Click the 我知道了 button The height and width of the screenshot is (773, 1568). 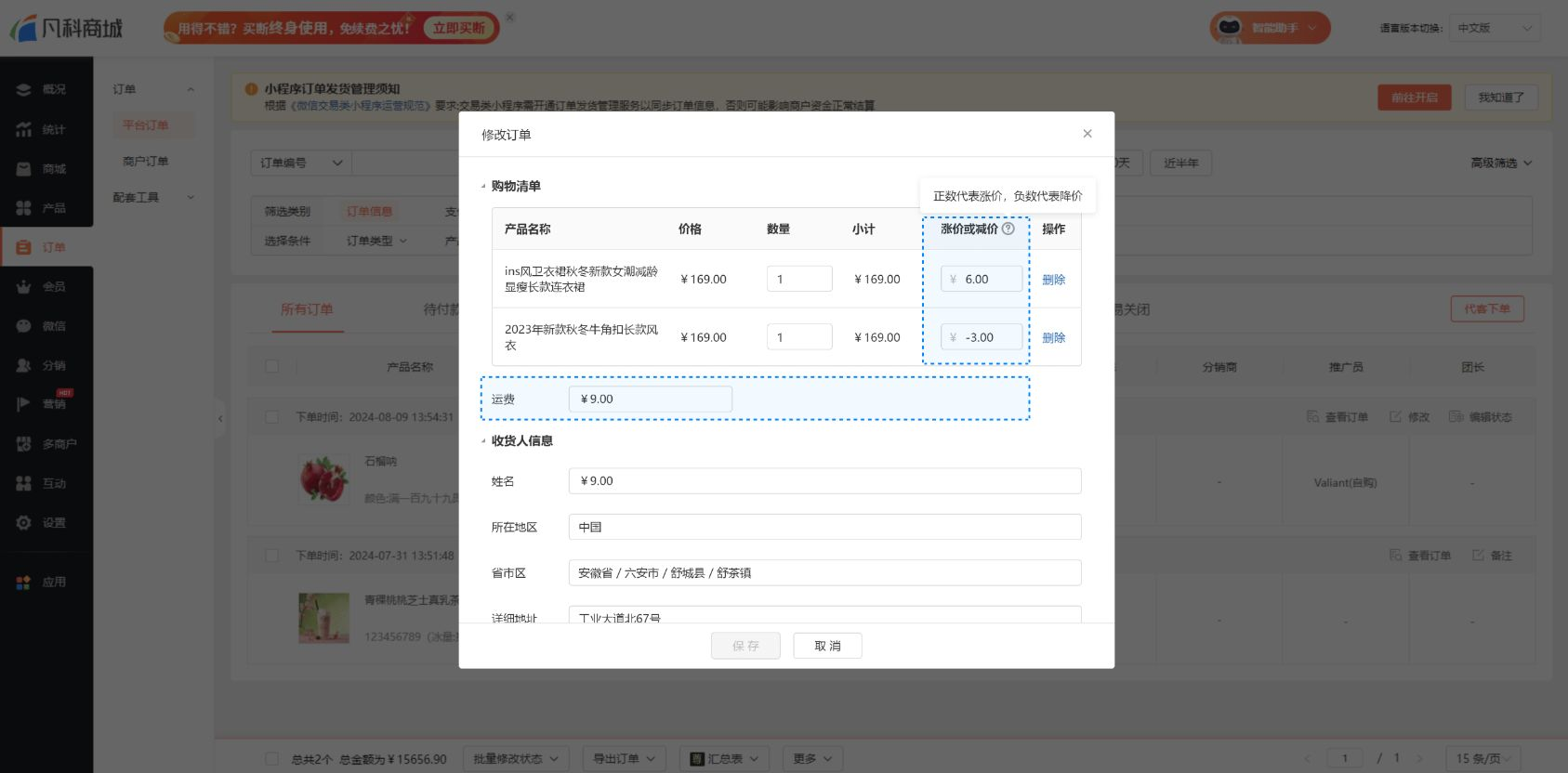pos(1501,98)
